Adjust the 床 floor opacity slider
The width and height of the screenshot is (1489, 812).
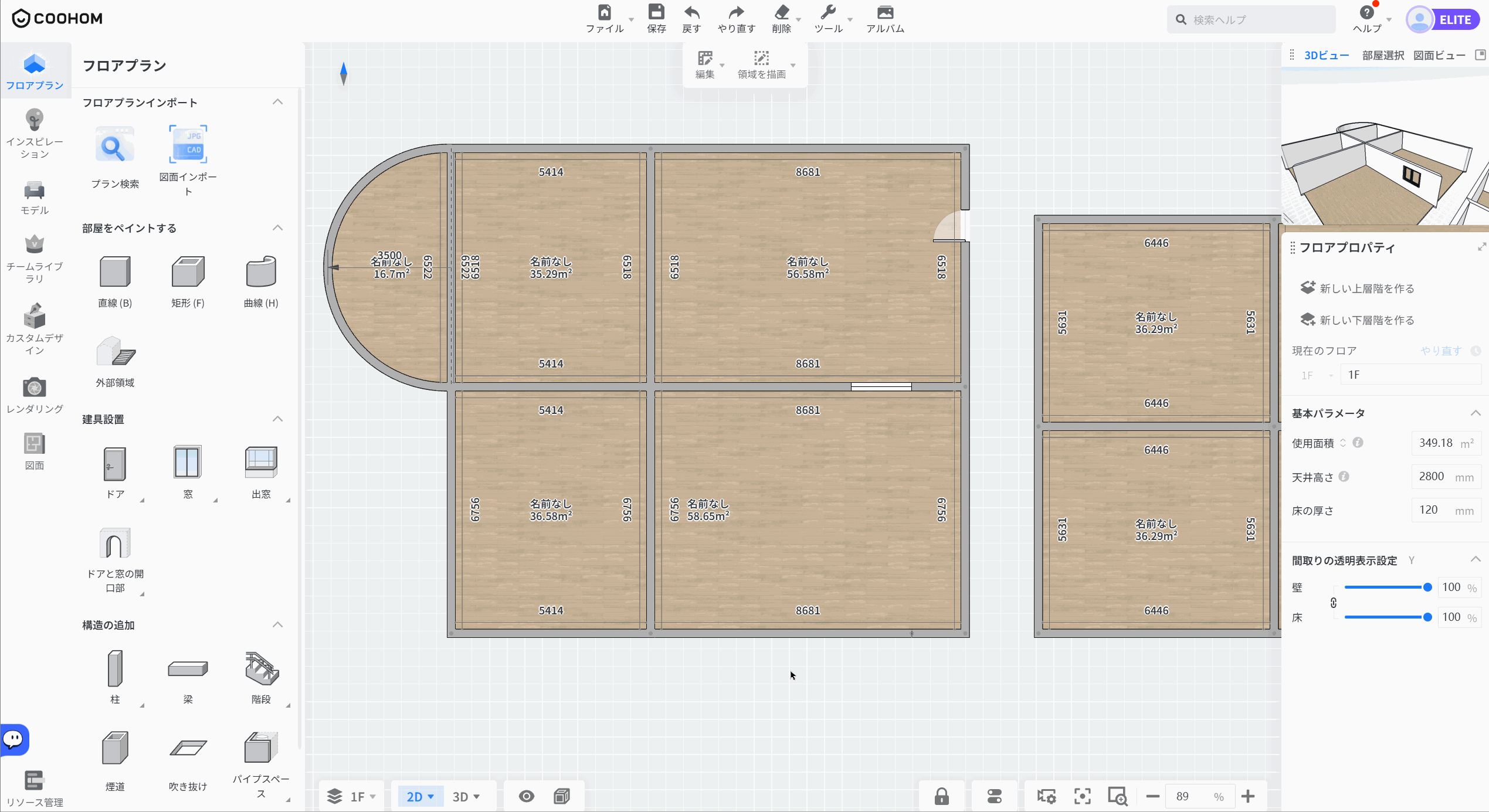(x=1386, y=617)
